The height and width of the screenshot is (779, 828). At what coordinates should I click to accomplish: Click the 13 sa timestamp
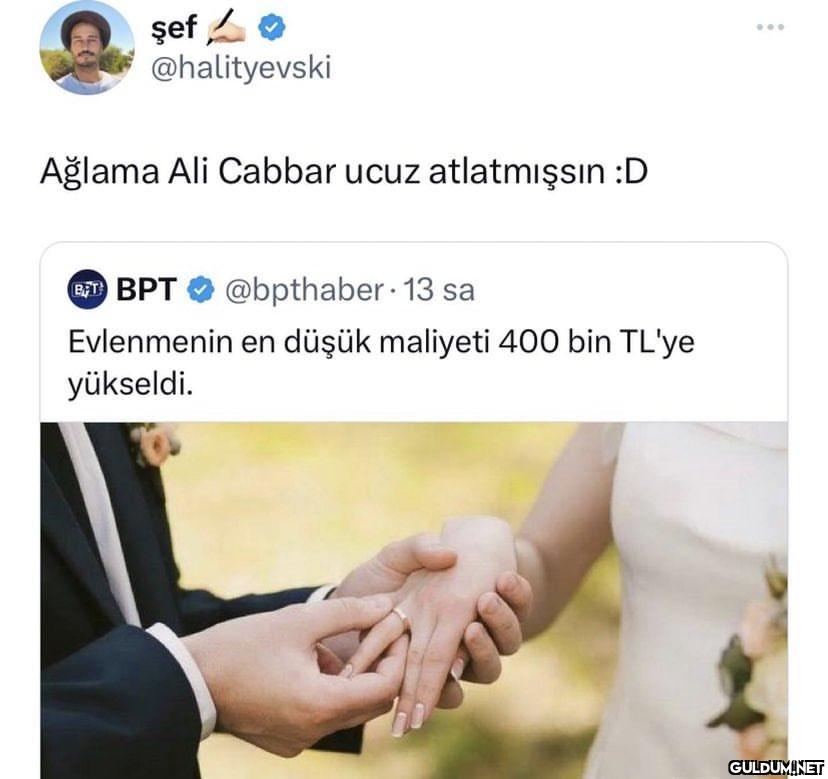[x=439, y=290]
